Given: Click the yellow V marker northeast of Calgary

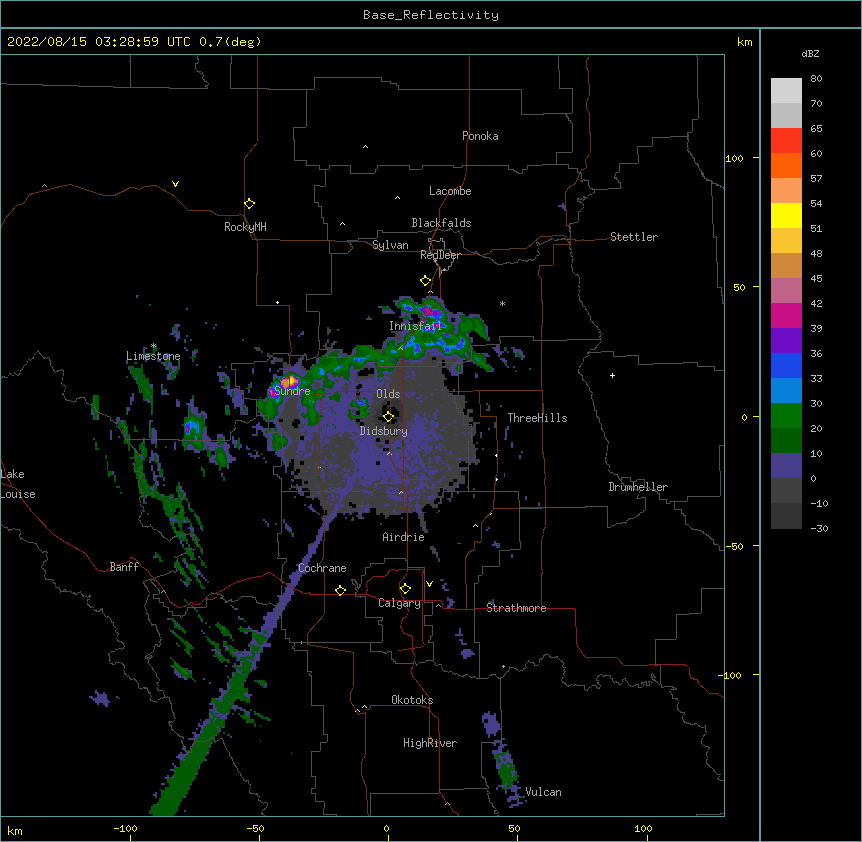Looking at the screenshot, I should tap(429, 584).
